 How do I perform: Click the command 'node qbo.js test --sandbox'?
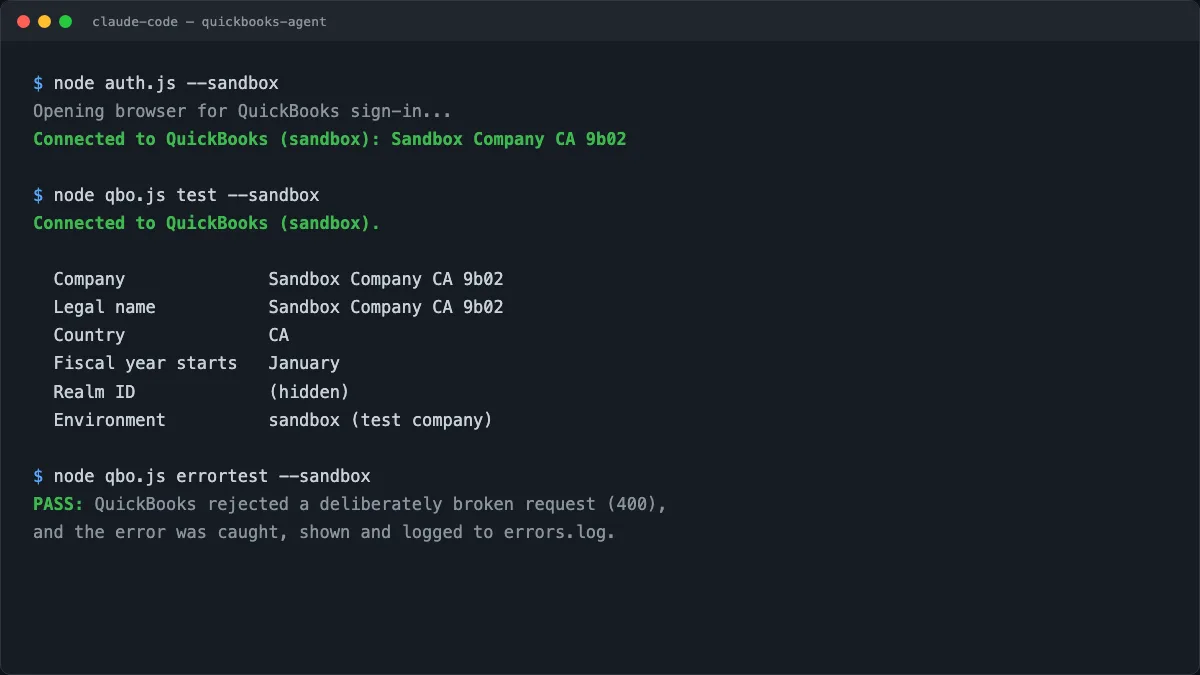pyautogui.click(x=186, y=195)
